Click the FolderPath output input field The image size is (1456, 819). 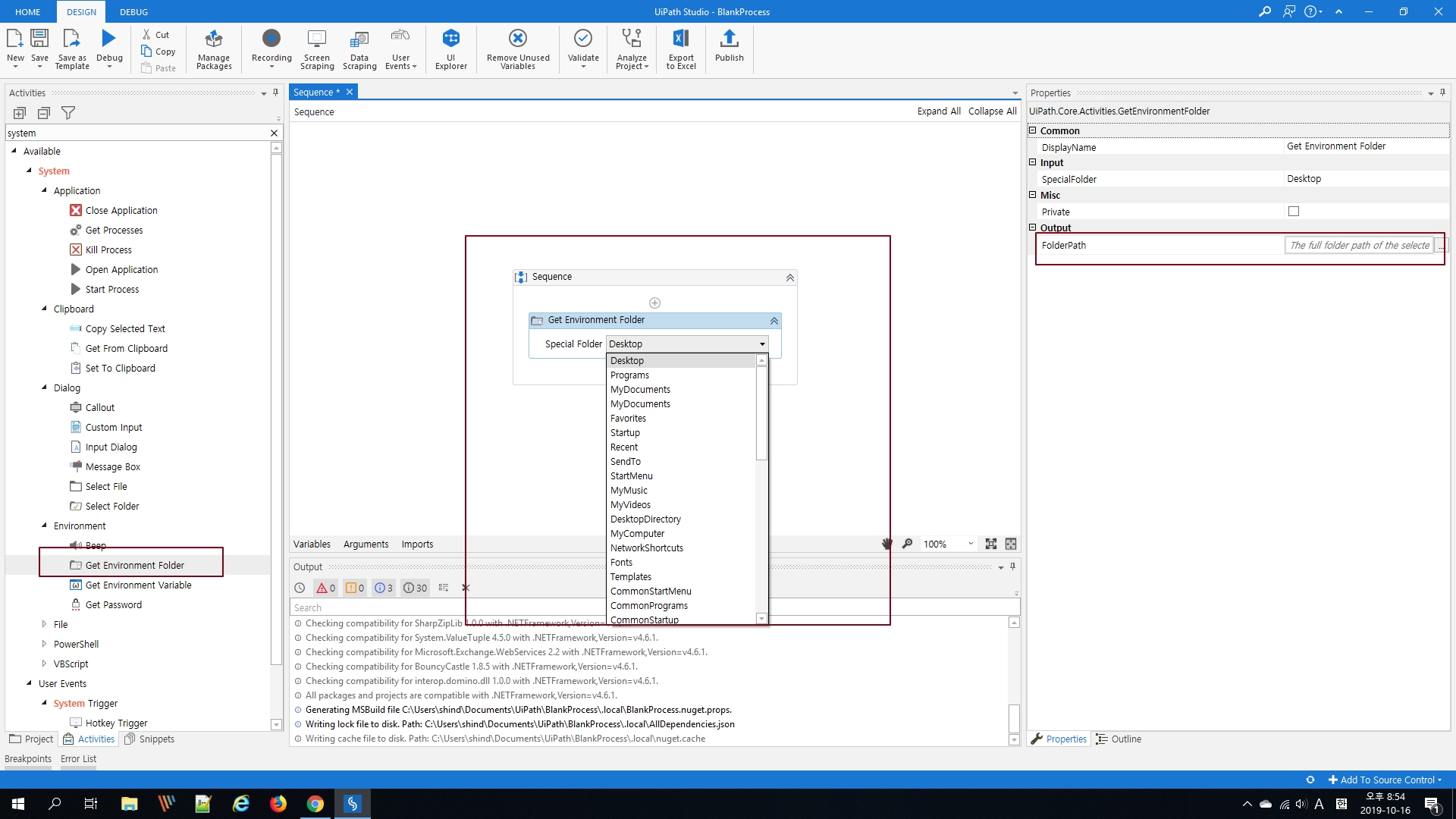point(1359,245)
